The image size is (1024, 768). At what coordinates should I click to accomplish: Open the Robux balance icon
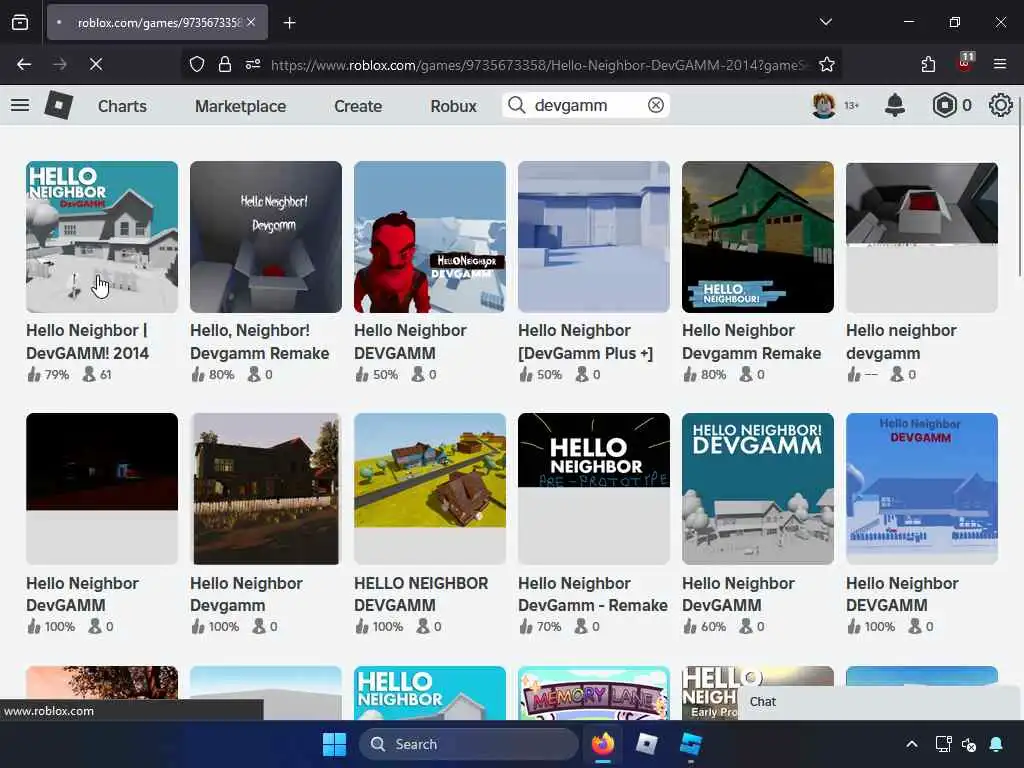944,105
